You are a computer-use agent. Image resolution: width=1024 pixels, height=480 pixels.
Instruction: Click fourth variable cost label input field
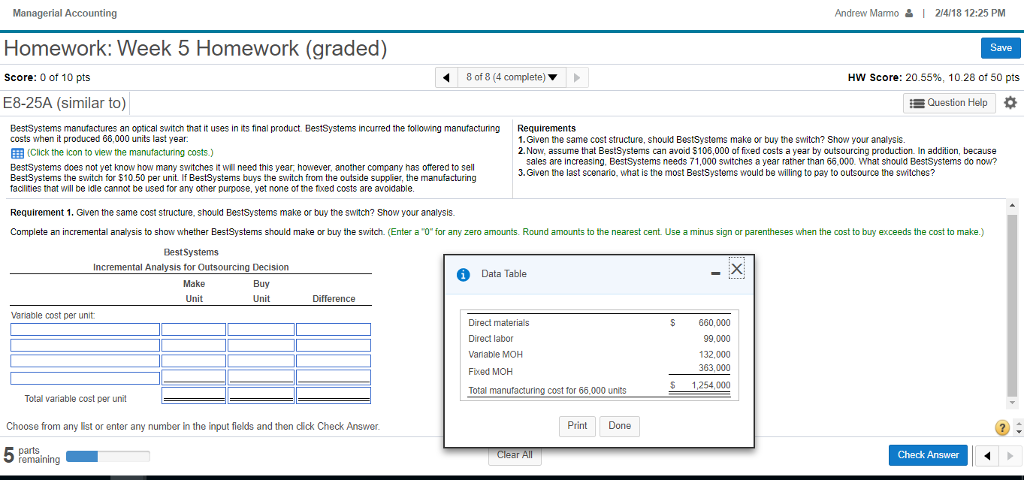85,377
